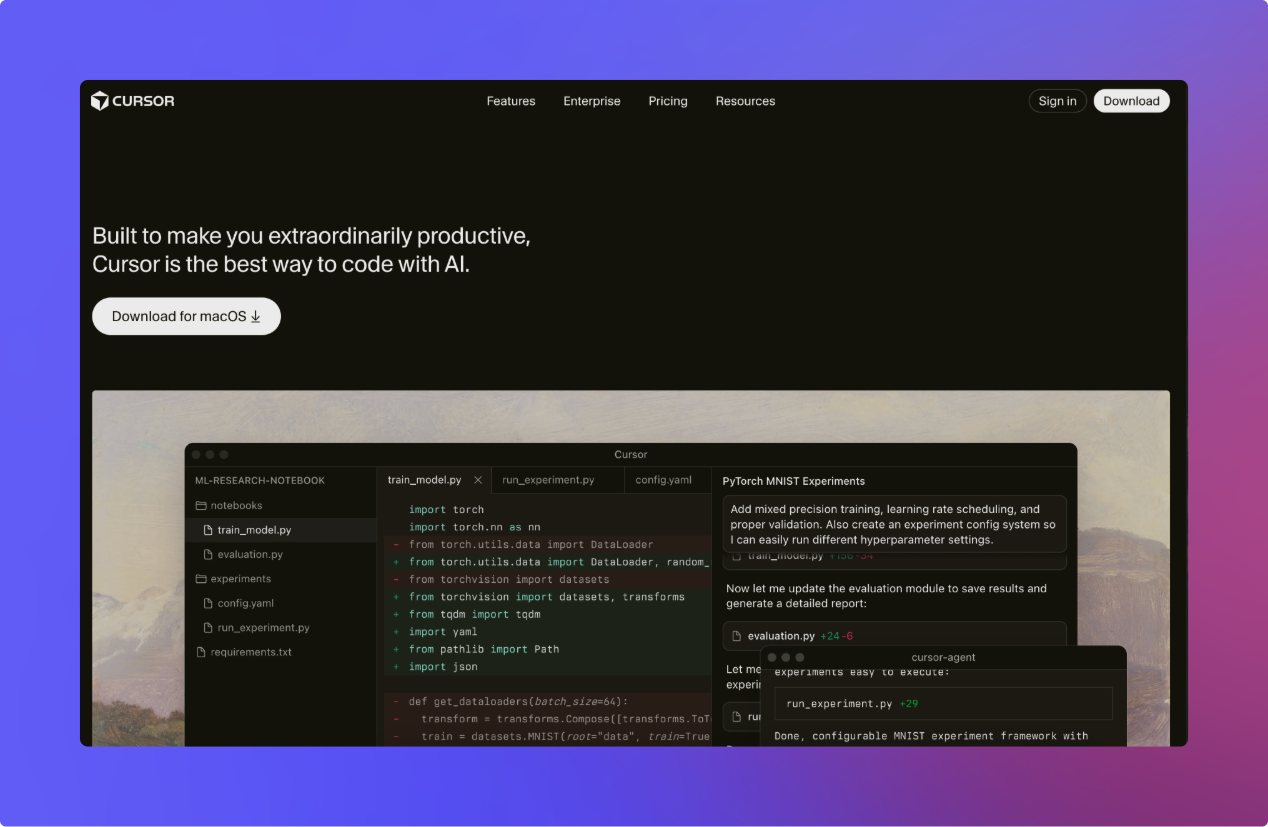Open the Features menu
1268x827 pixels.
click(x=511, y=101)
